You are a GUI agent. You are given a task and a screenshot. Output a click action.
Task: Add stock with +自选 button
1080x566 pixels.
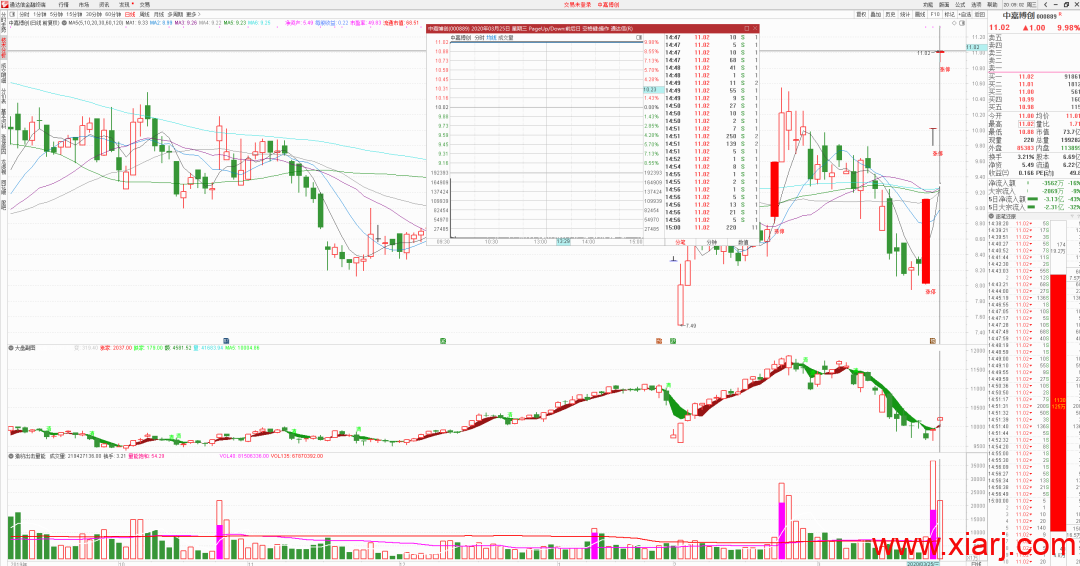point(965,14)
